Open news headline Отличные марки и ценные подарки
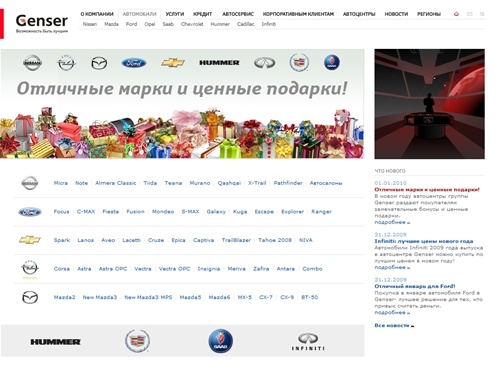The height and width of the screenshot is (375, 500). coord(427,189)
